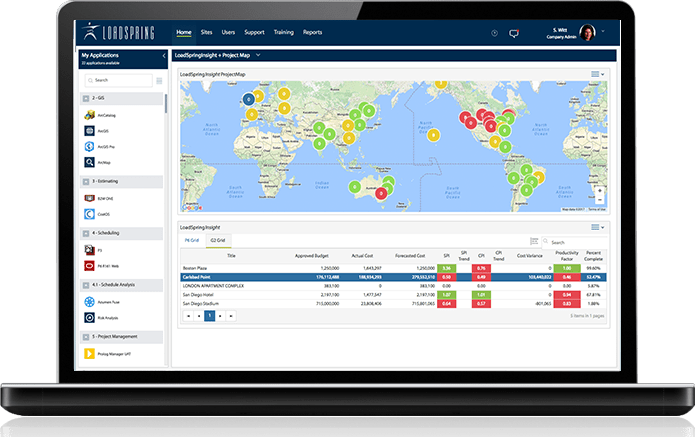The image size is (695, 437).
Task: Open the Training menu
Action: click(284, 32)
